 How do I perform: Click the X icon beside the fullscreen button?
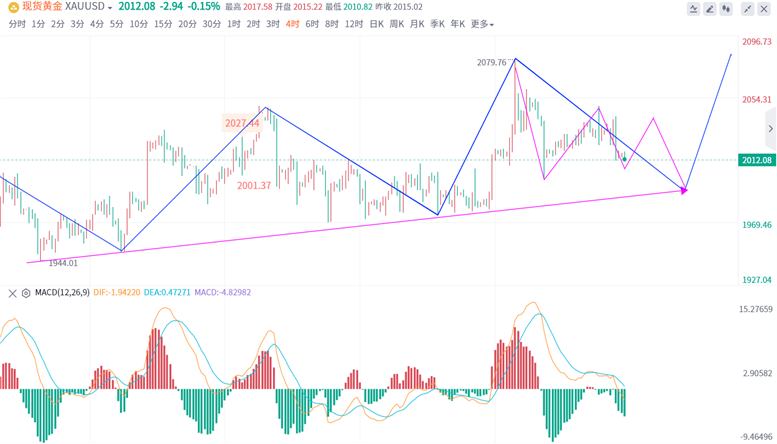click(x=765, y=9)
